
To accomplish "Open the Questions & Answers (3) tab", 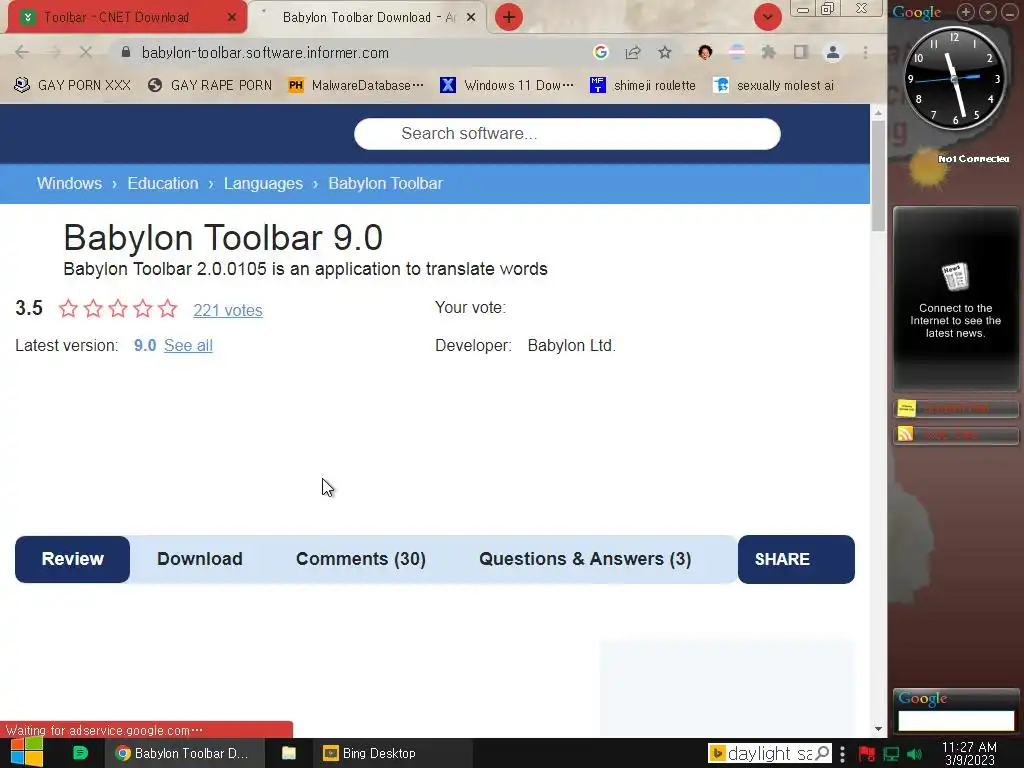I will point(585,559).
